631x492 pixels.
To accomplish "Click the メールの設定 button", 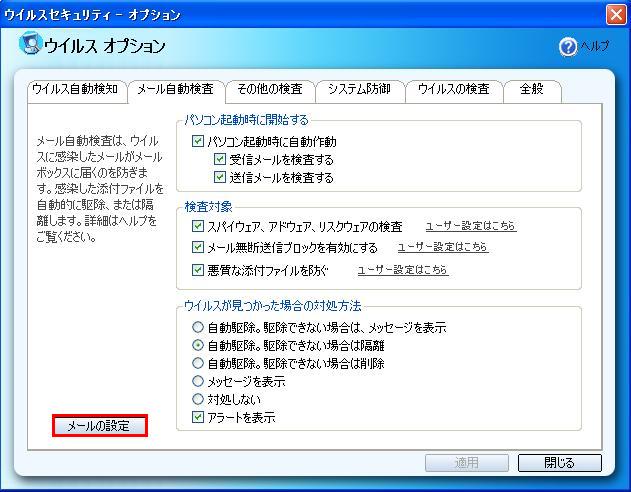I will [x=100, y=425].
